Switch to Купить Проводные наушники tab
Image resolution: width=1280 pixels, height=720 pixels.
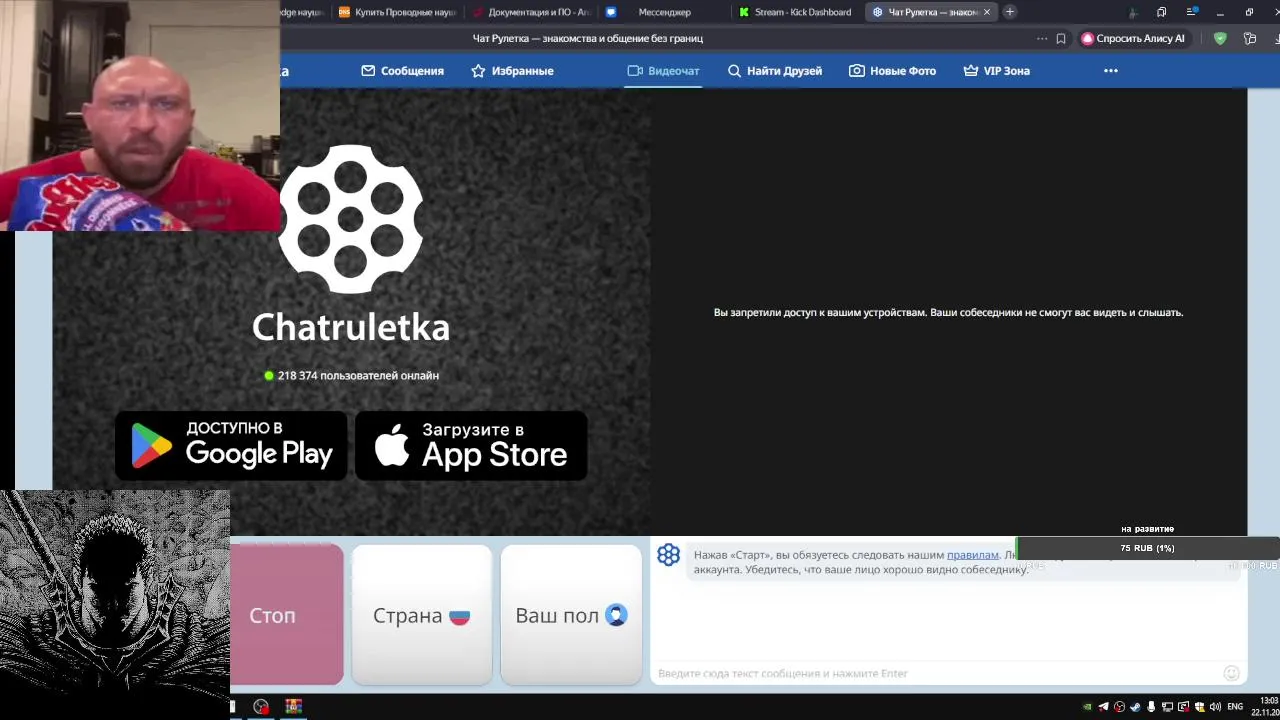398,12
